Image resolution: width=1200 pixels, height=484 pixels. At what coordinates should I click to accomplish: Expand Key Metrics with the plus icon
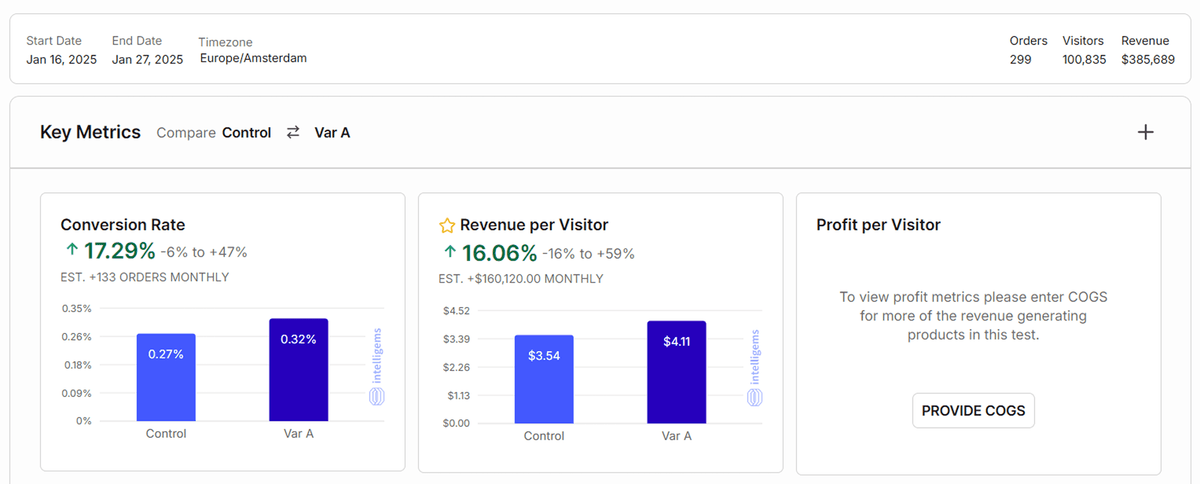(1146, 132)
